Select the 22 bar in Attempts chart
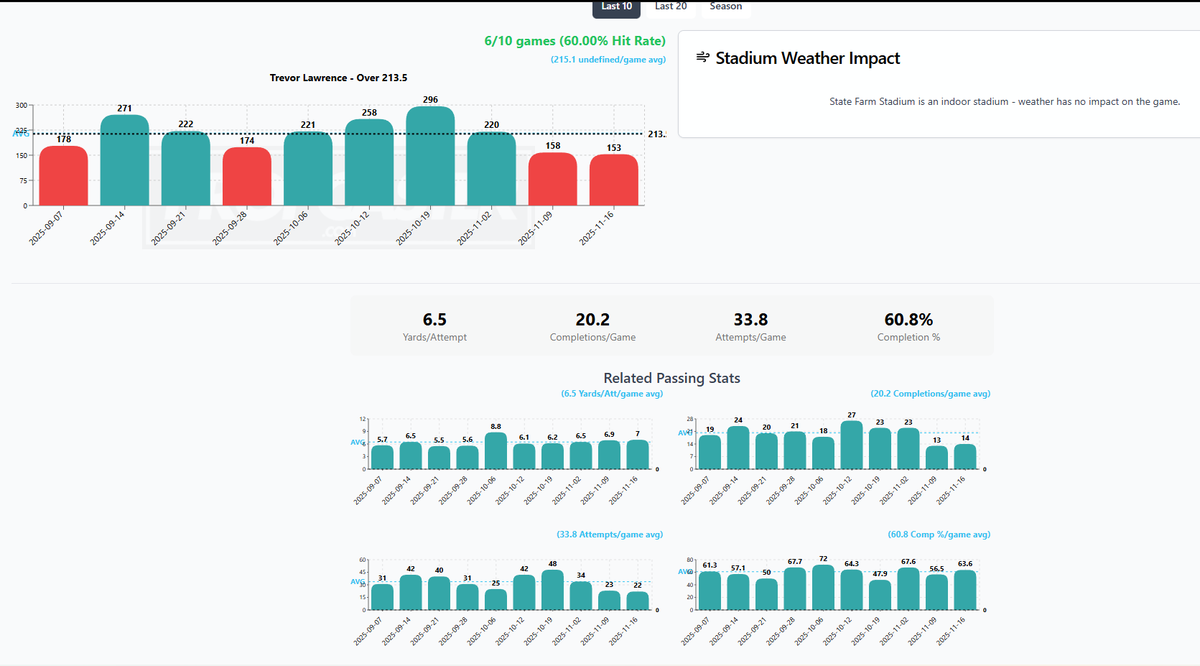Image resolution: width=1200 pixels, height=666 pixels. coord(637,601)
